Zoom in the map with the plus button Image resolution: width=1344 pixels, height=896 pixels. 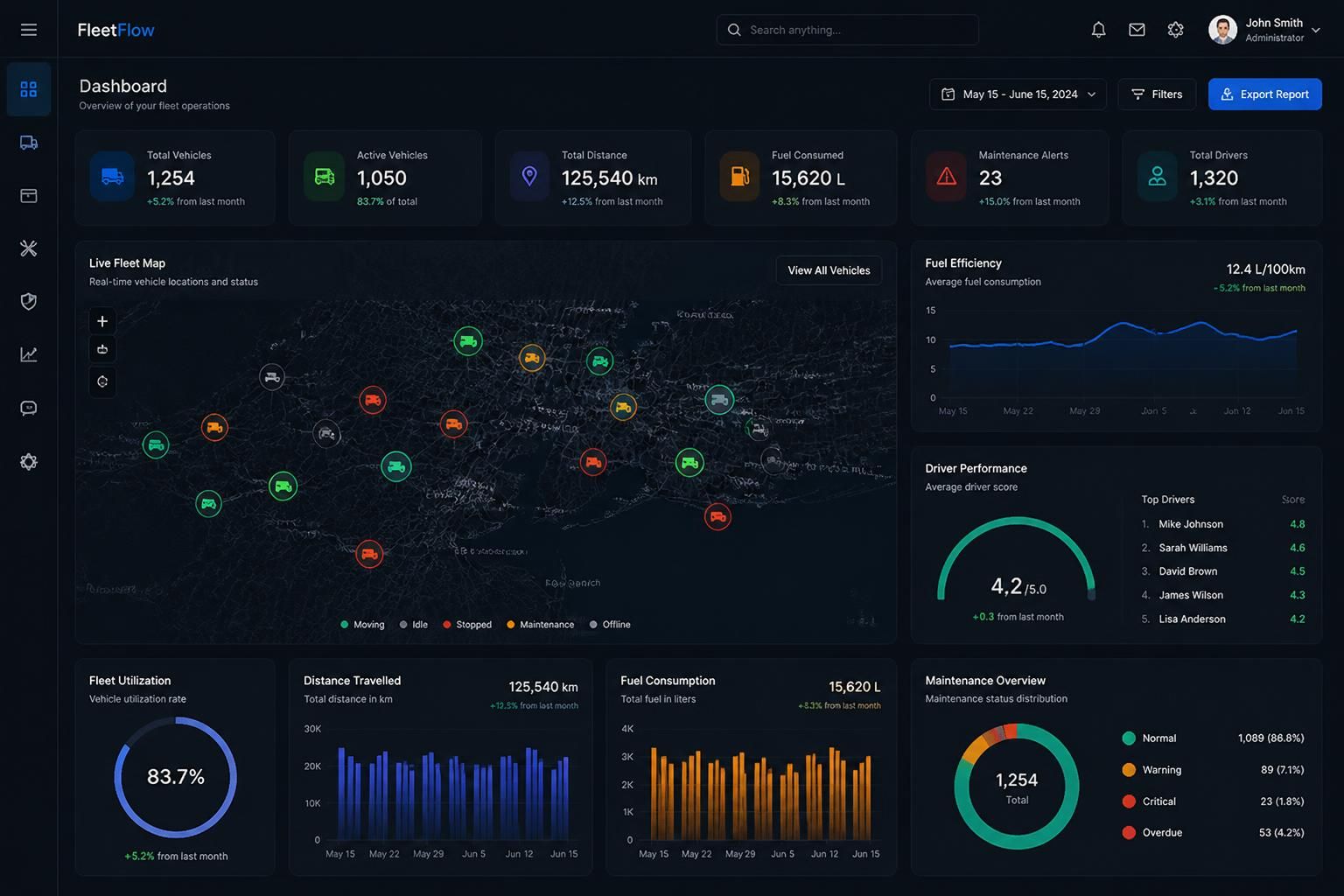tap(102, 321)
